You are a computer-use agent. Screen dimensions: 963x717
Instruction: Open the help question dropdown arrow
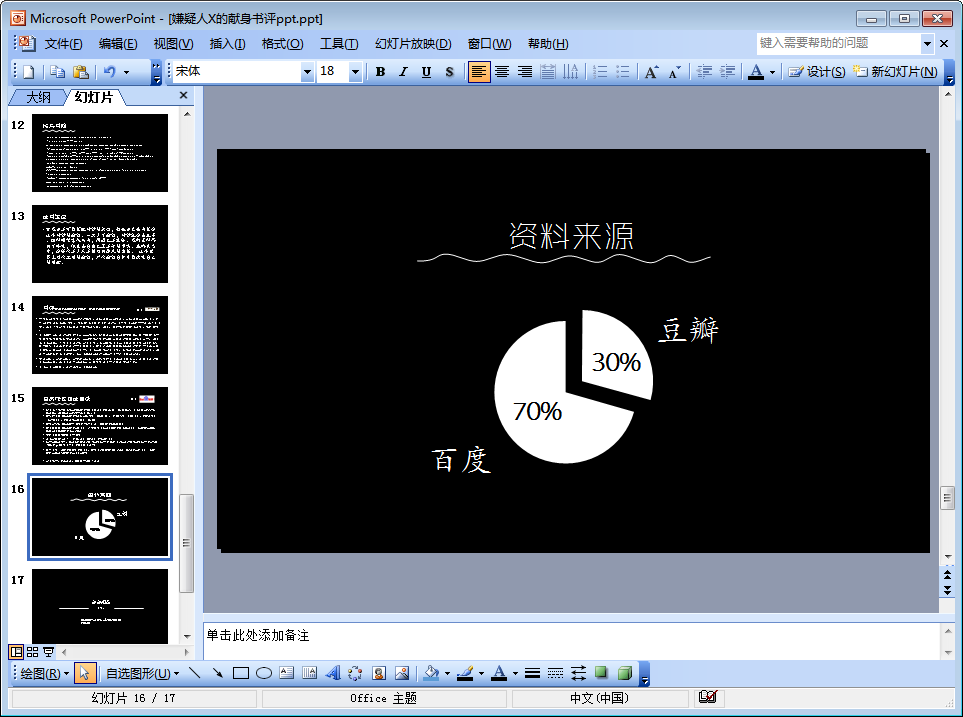[x=927, y=44]
